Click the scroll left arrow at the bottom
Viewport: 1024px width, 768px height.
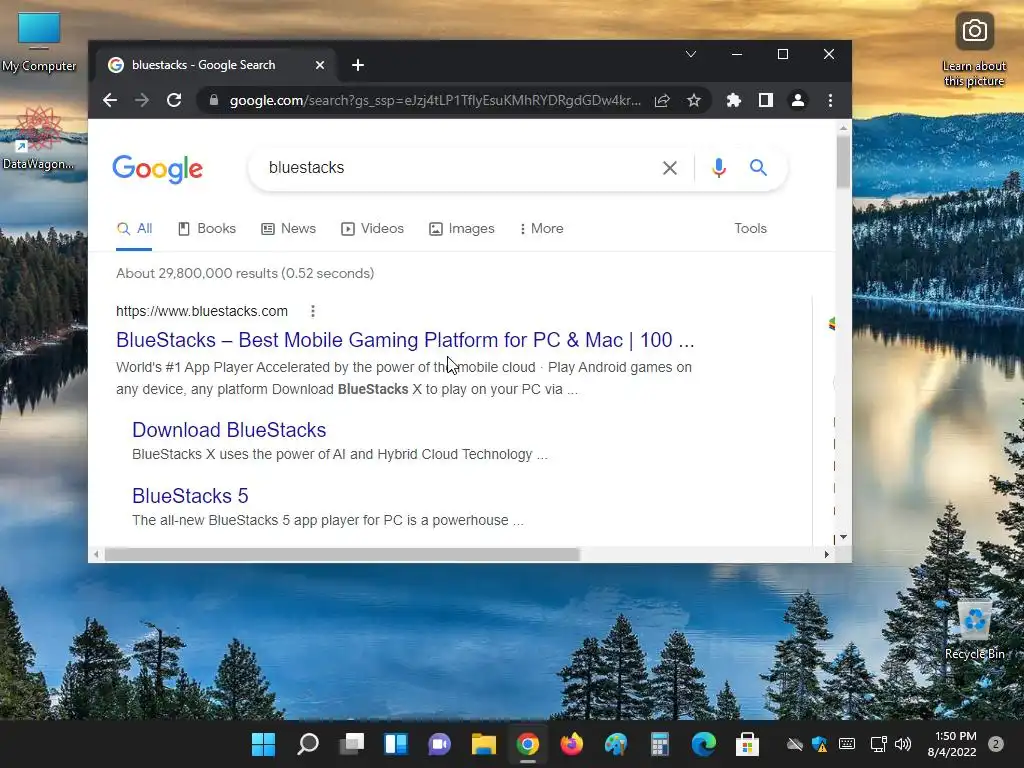pos(96,554)
